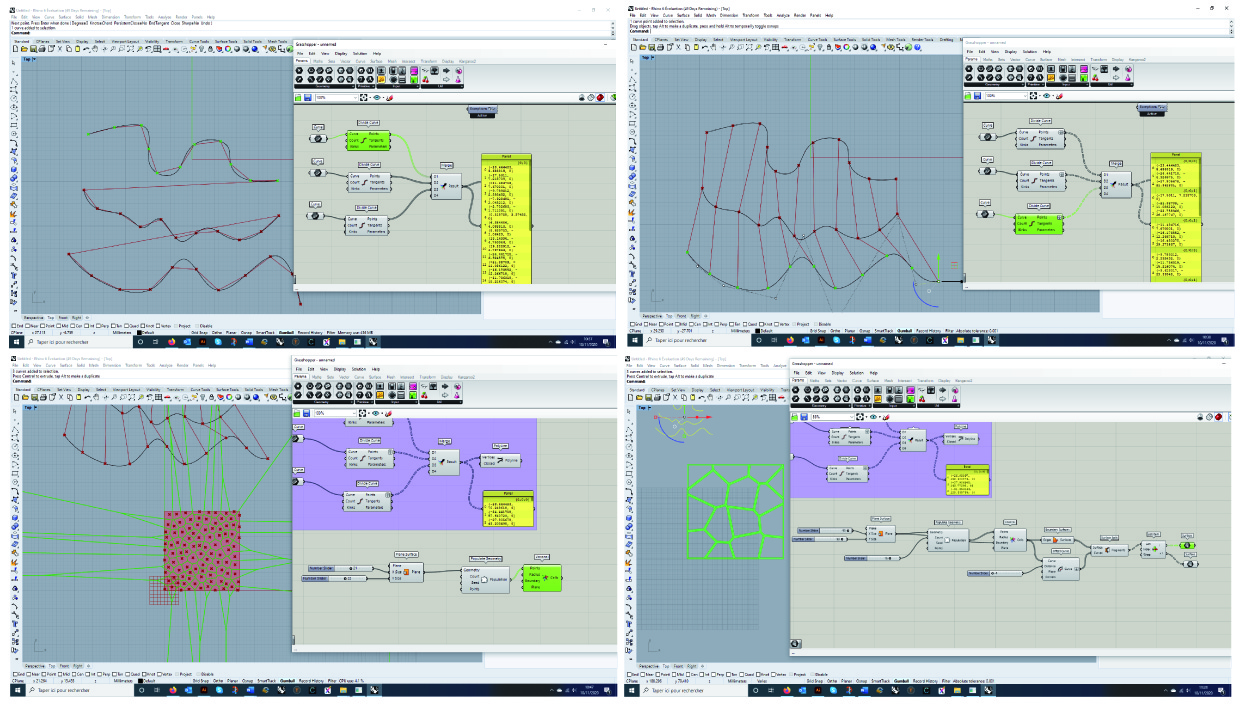
Task: Click the Open folder icon in the top-left screenshot's Rhino toolbar
Action: coord(23,48)
